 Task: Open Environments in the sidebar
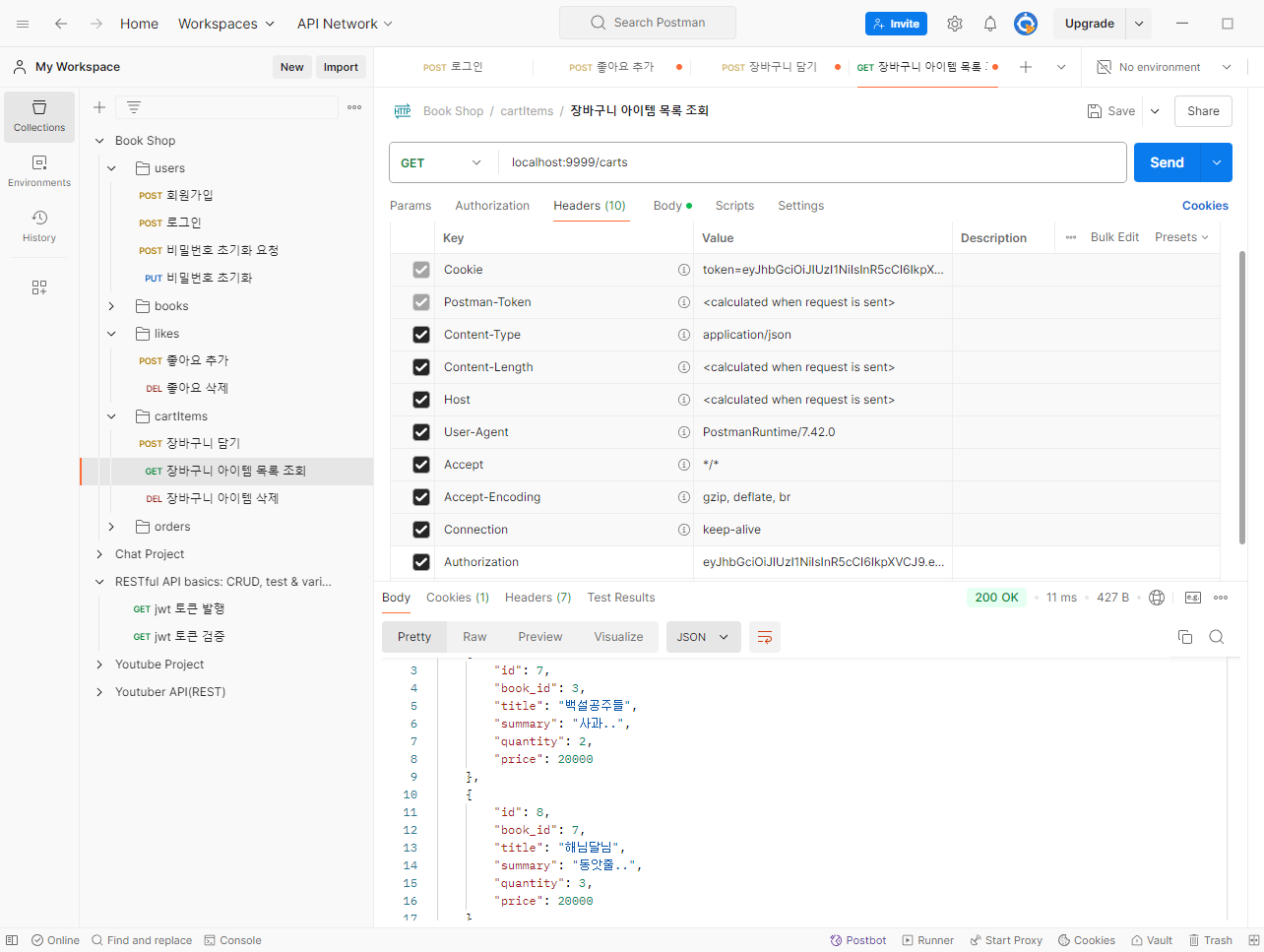click(x=39, y=171)
